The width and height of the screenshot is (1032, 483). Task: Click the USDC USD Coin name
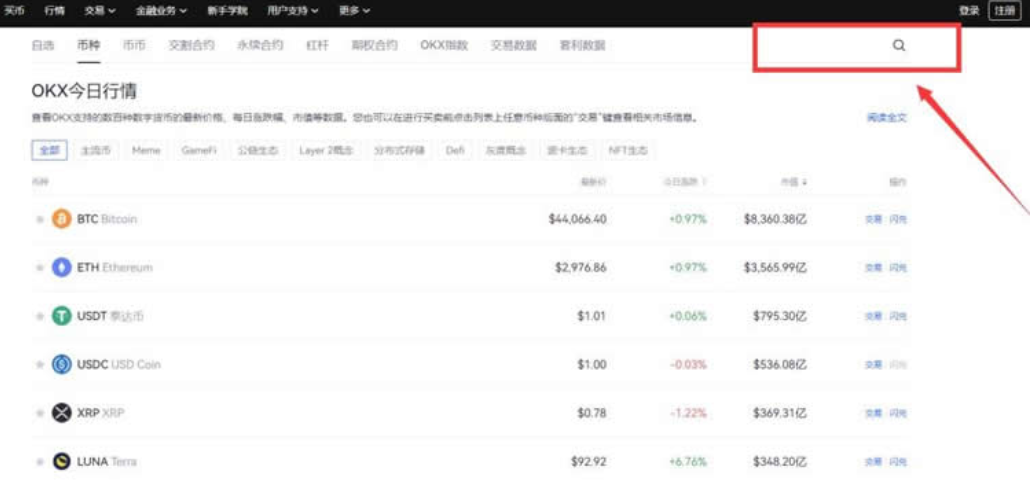click(118, 365)
